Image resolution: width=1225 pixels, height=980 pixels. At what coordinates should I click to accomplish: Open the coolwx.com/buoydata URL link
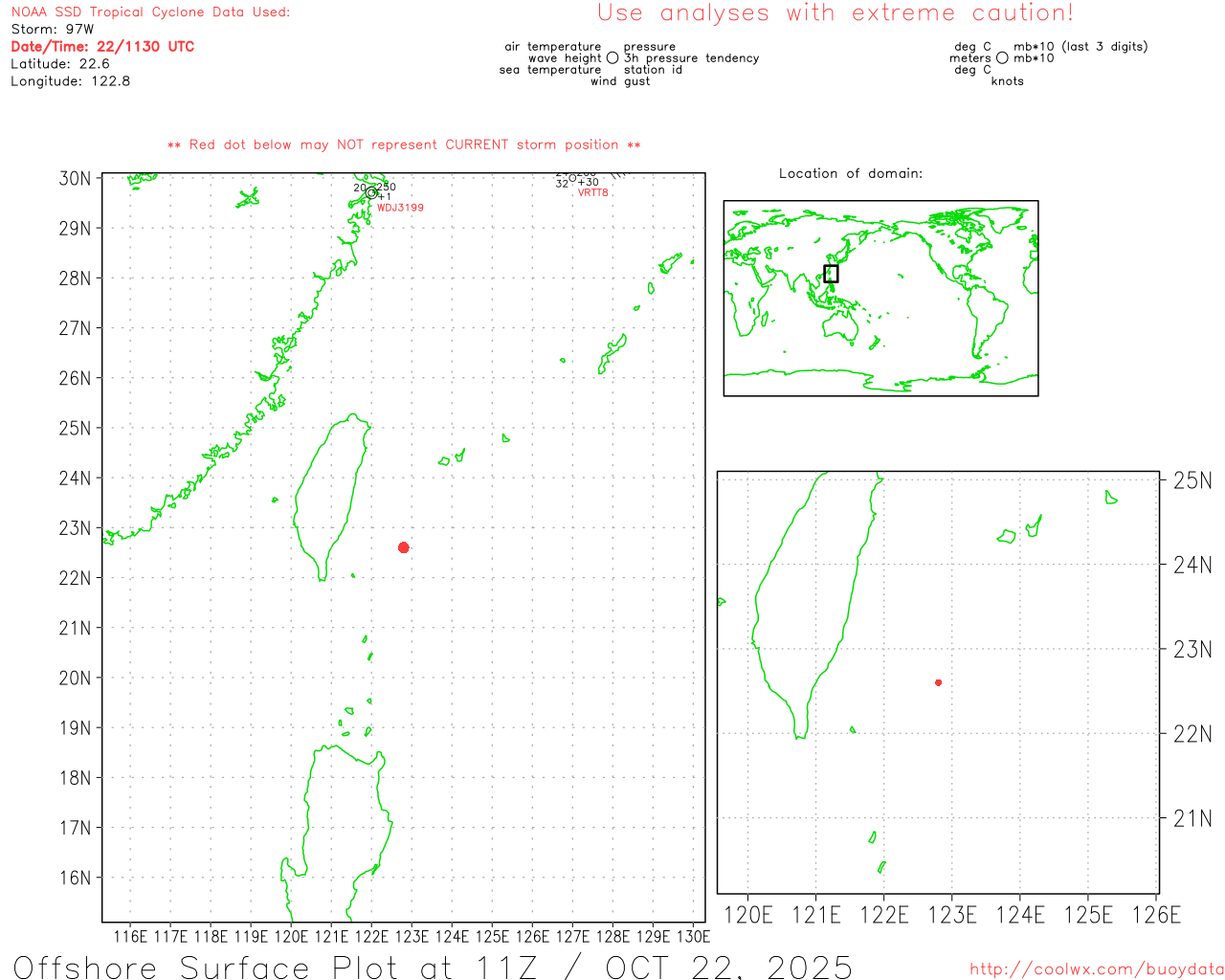1096,969
